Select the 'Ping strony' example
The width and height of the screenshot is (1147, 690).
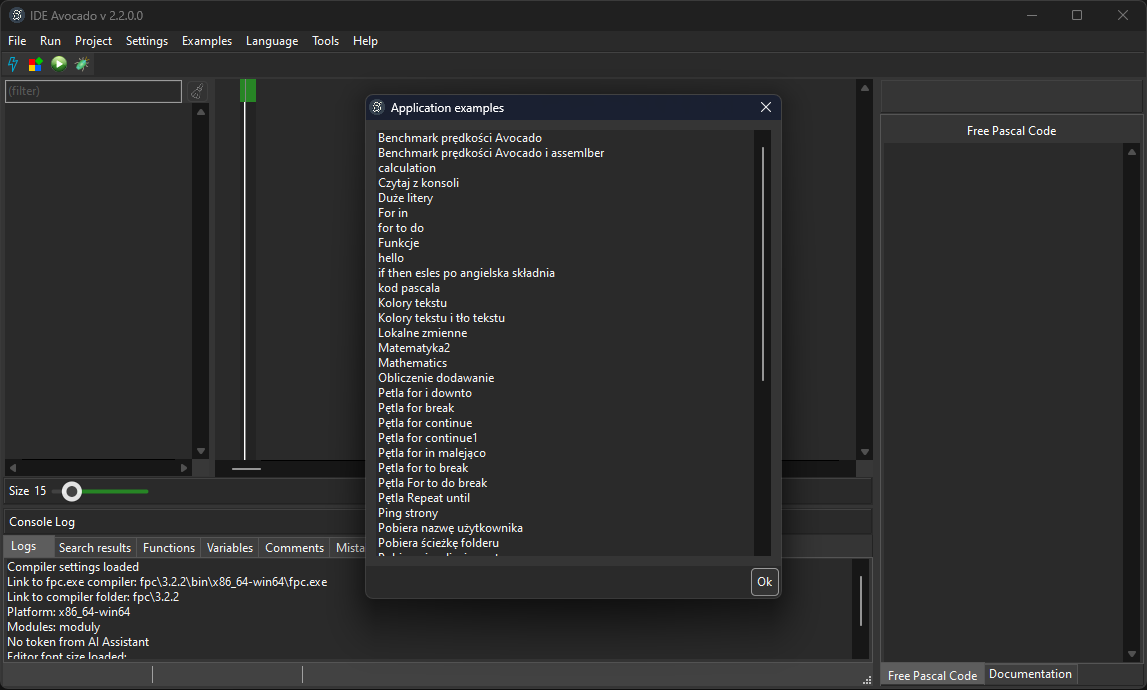click(x=408, y=513)
